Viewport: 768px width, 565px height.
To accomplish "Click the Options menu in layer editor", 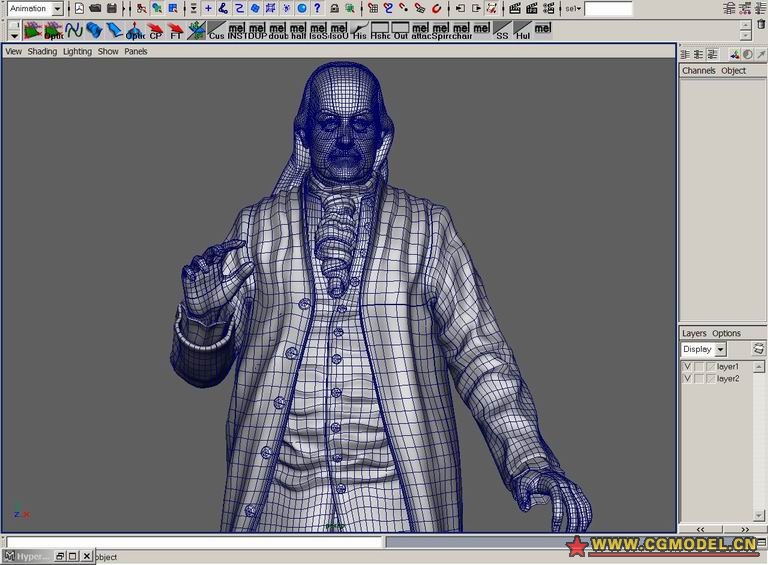I will click(x=726, y=333).
